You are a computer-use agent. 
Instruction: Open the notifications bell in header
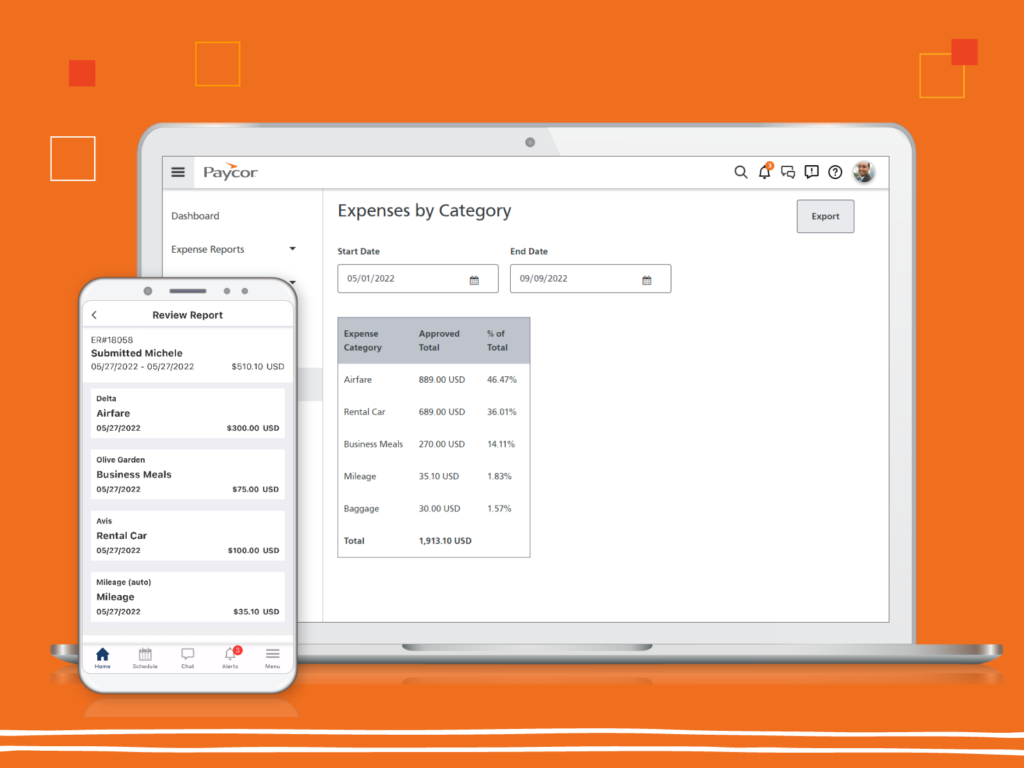[765, 172]
